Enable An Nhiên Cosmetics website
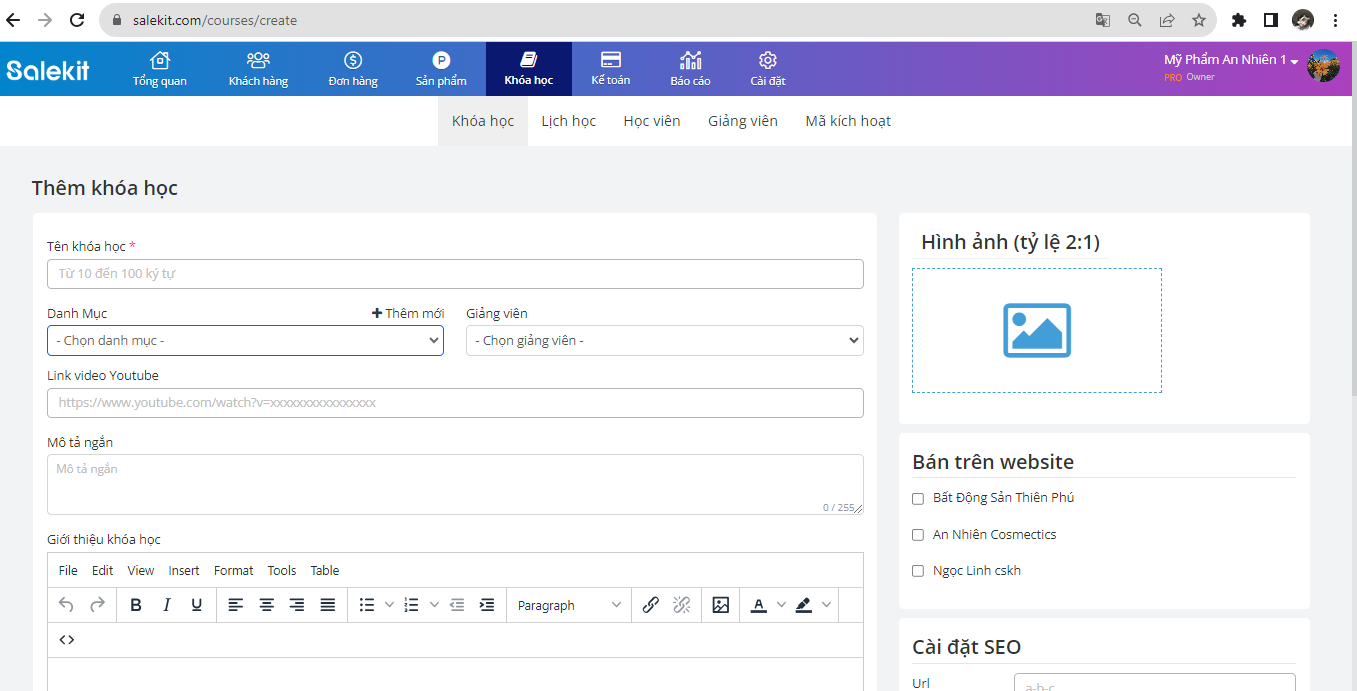The width and height of the screenshot is (1357, 691). click(918, 535)
